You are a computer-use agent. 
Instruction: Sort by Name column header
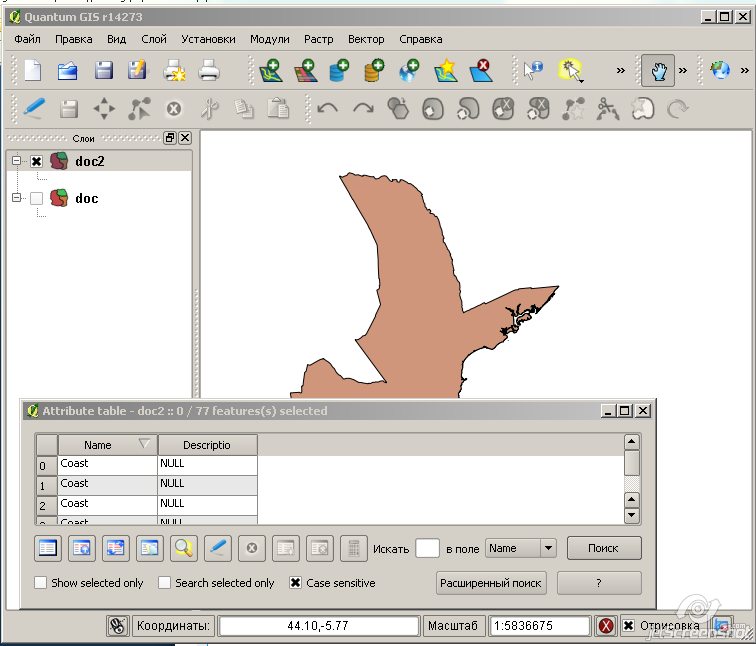click(108, 444)
